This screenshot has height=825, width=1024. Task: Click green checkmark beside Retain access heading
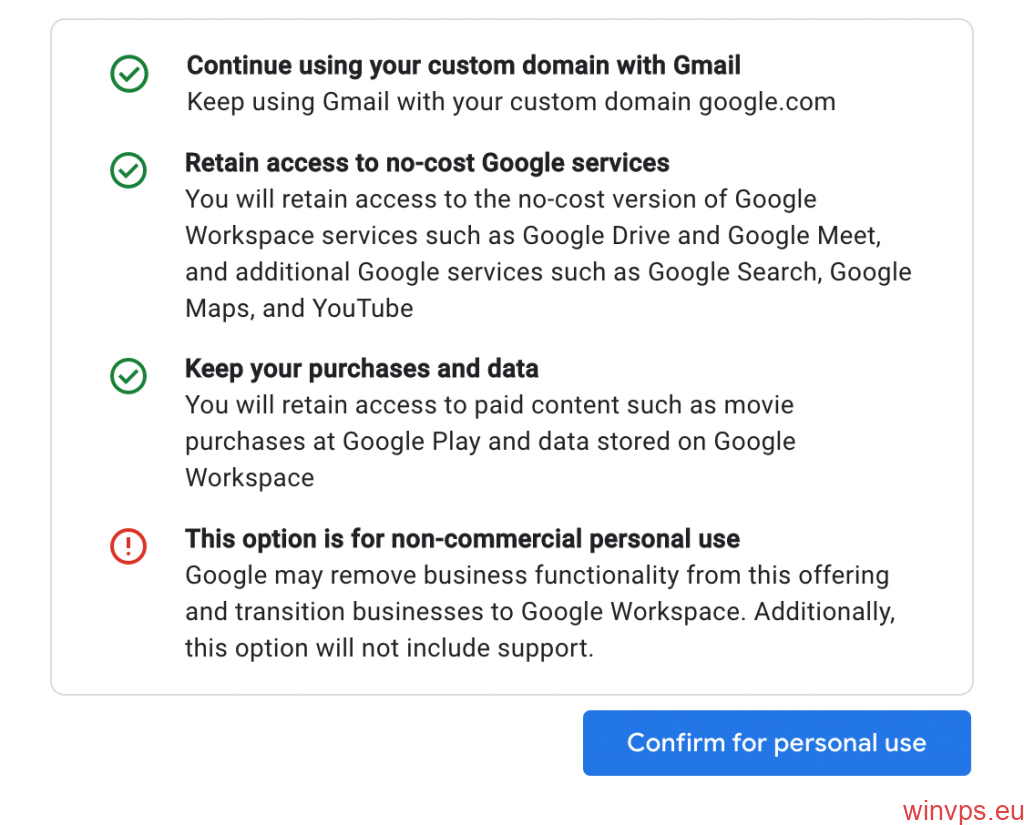click(x=129, y=170)
